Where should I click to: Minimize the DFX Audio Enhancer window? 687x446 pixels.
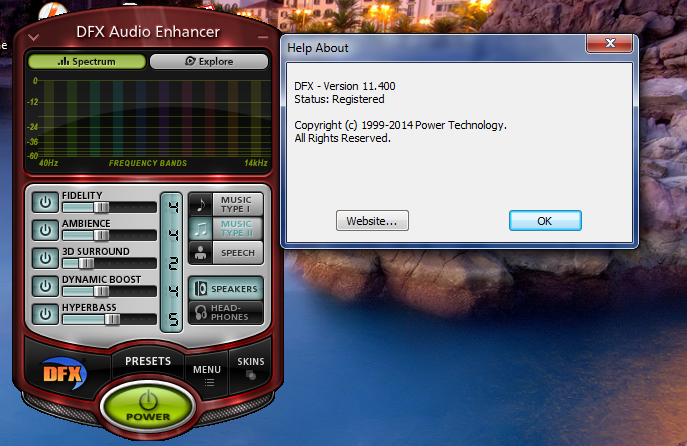[263, 37]
